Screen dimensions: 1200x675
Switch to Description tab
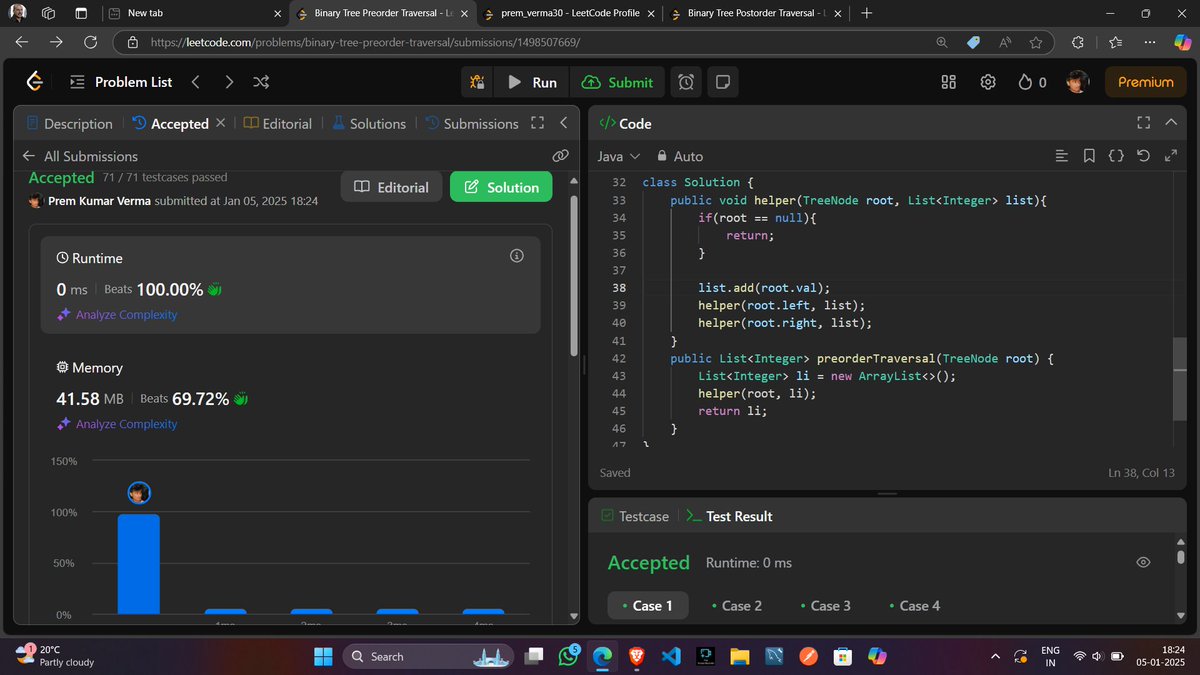(69, 123)
